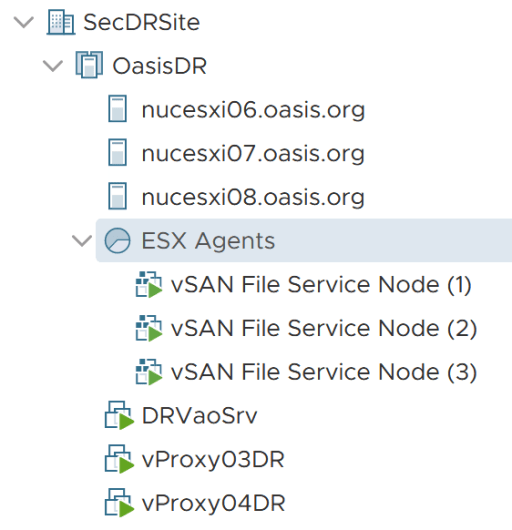Click the vProxy04DR powered-on VM icon
Screen dimensions: 512x530
(x=119, y=503)
